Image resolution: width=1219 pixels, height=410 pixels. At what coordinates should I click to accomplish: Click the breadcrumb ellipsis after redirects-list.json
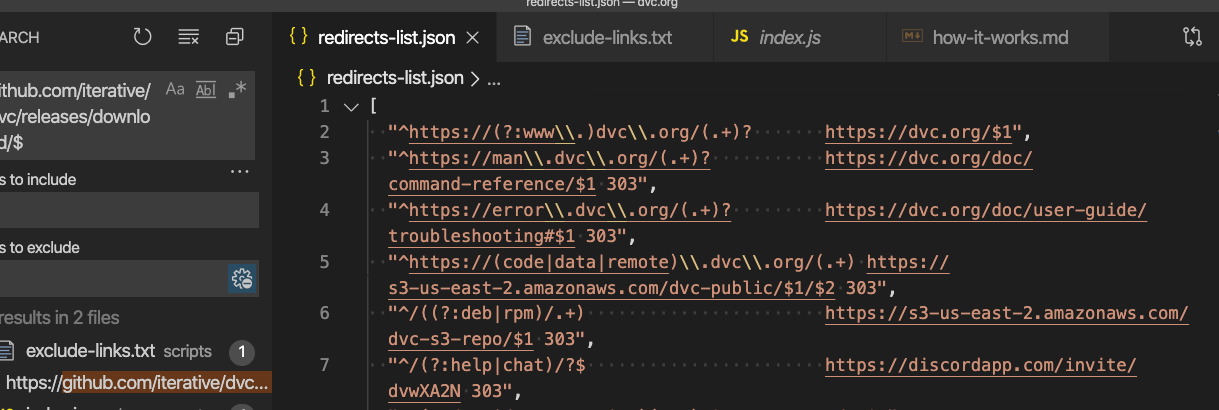point(492,78)
